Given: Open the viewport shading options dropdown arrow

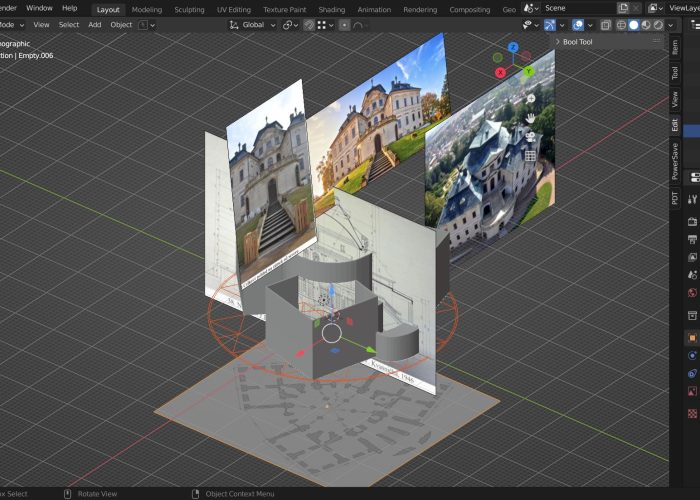Looking at the screenshot, I should pos(671,24).
